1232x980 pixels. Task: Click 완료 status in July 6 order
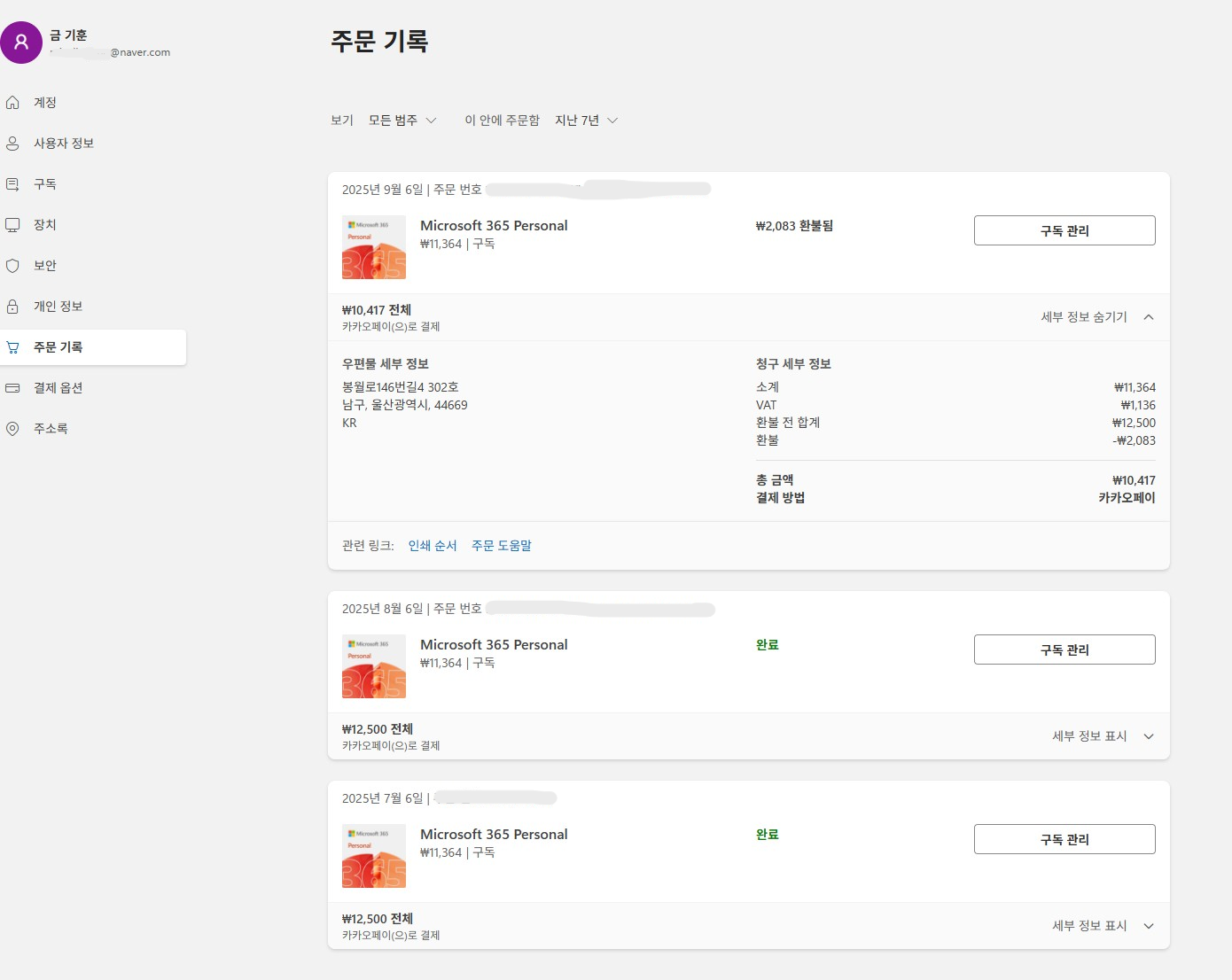pyautogui.click(x=768, y=835)
